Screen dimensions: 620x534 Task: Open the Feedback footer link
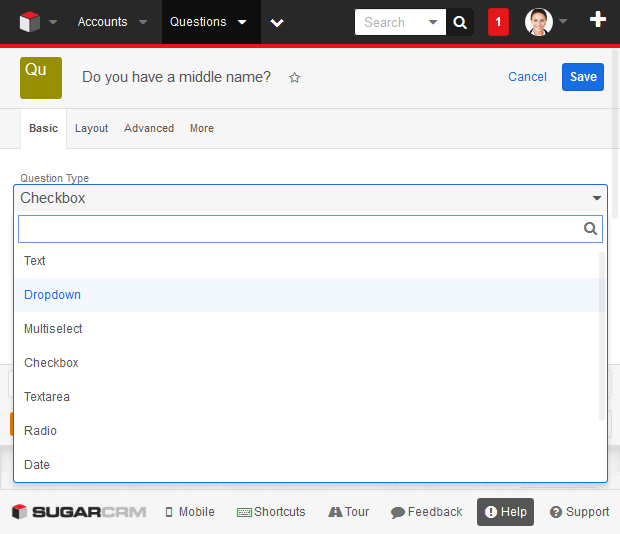[x=426, y=512]
